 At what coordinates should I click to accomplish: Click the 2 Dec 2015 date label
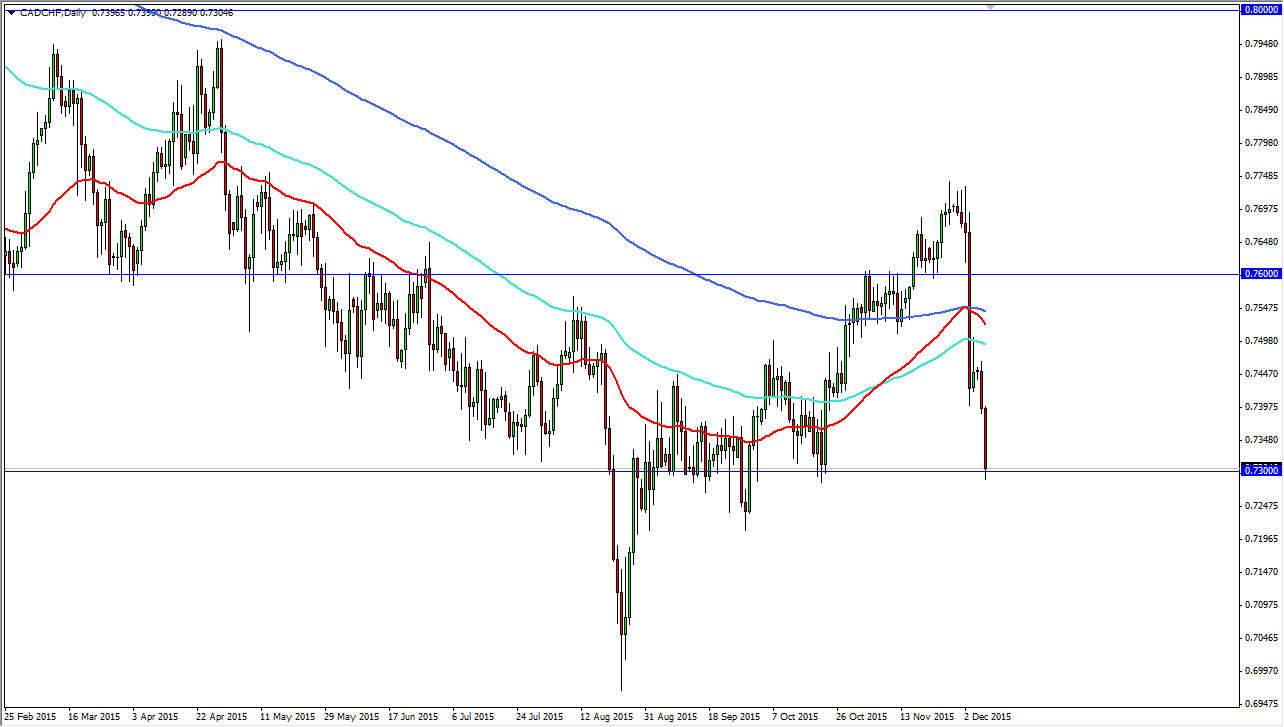tap(986, 717)
